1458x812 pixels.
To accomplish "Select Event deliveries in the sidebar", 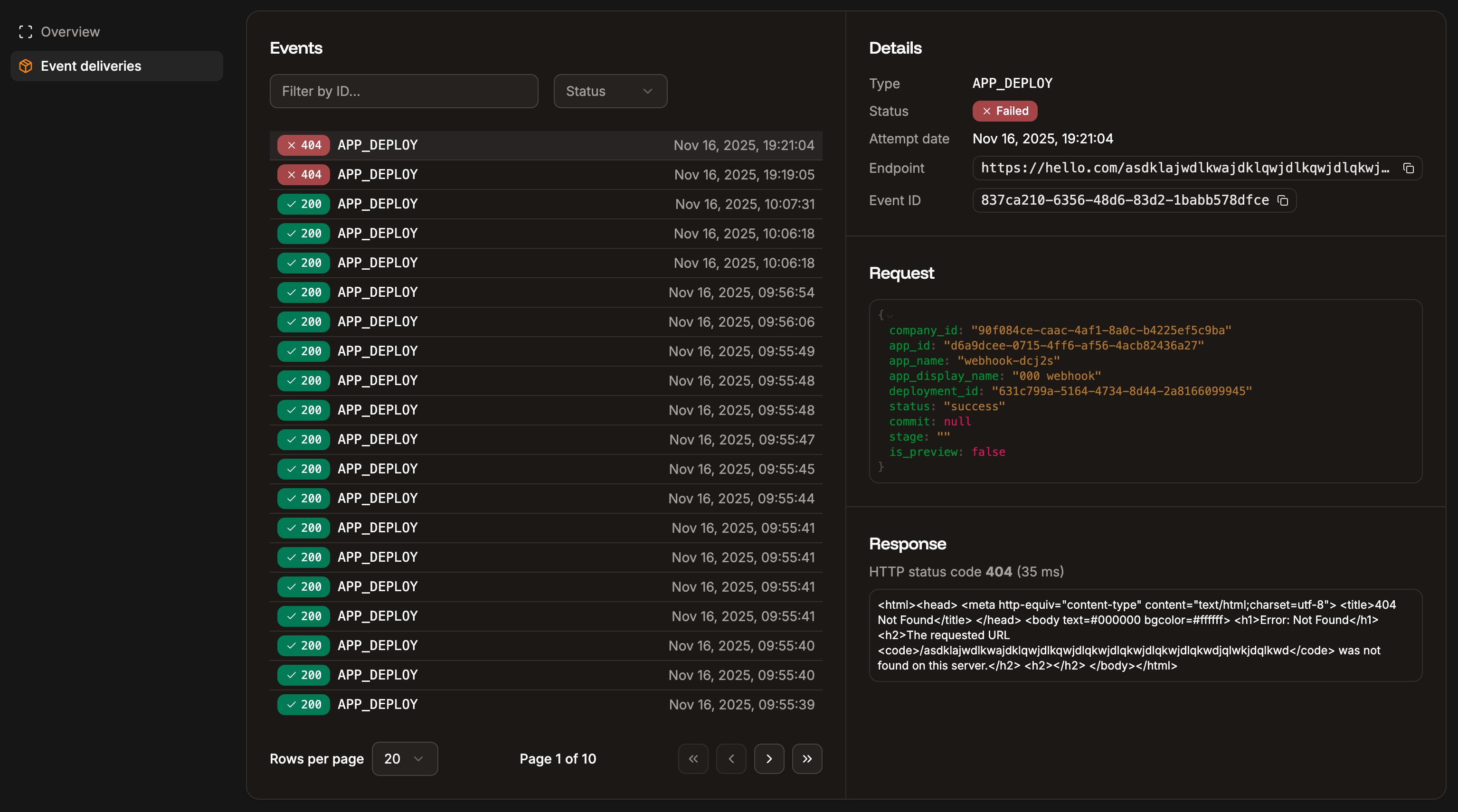I will [x=91, y=66].
